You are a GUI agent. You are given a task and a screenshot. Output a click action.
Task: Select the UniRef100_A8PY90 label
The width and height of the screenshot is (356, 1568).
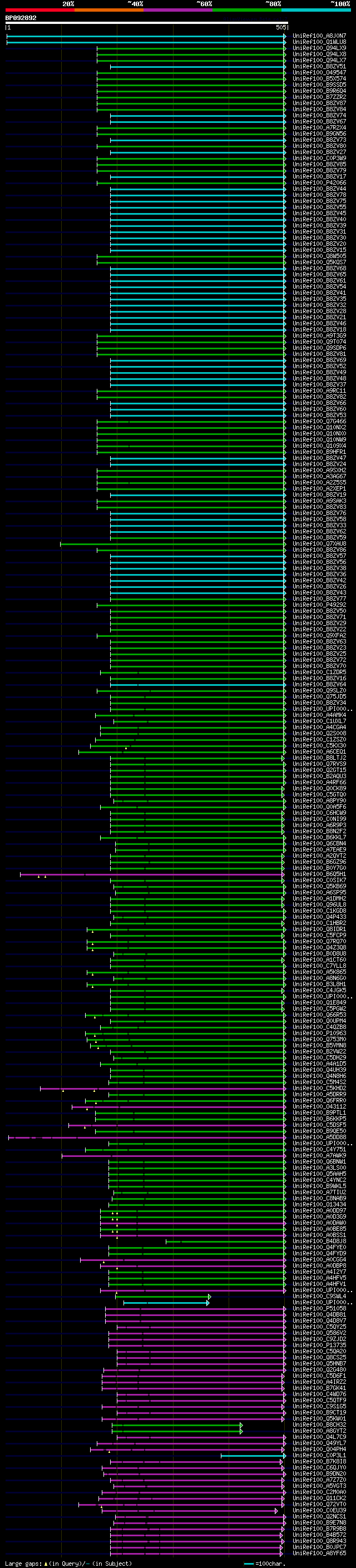pos(319,801)
